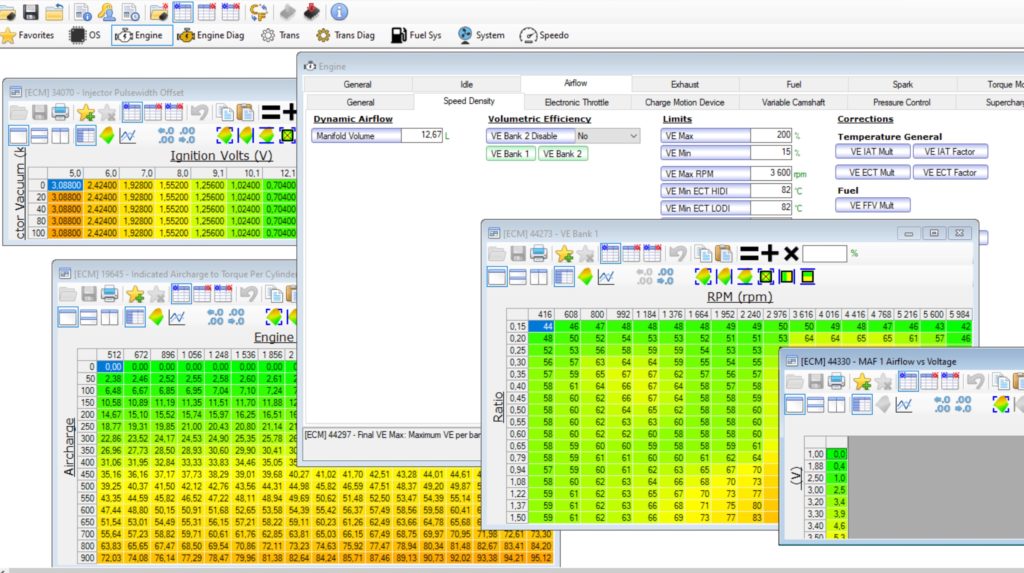Click the print icon in VE Bank 1 window
The width and height of the screenshot is (1024, 573).
(539, 254)
